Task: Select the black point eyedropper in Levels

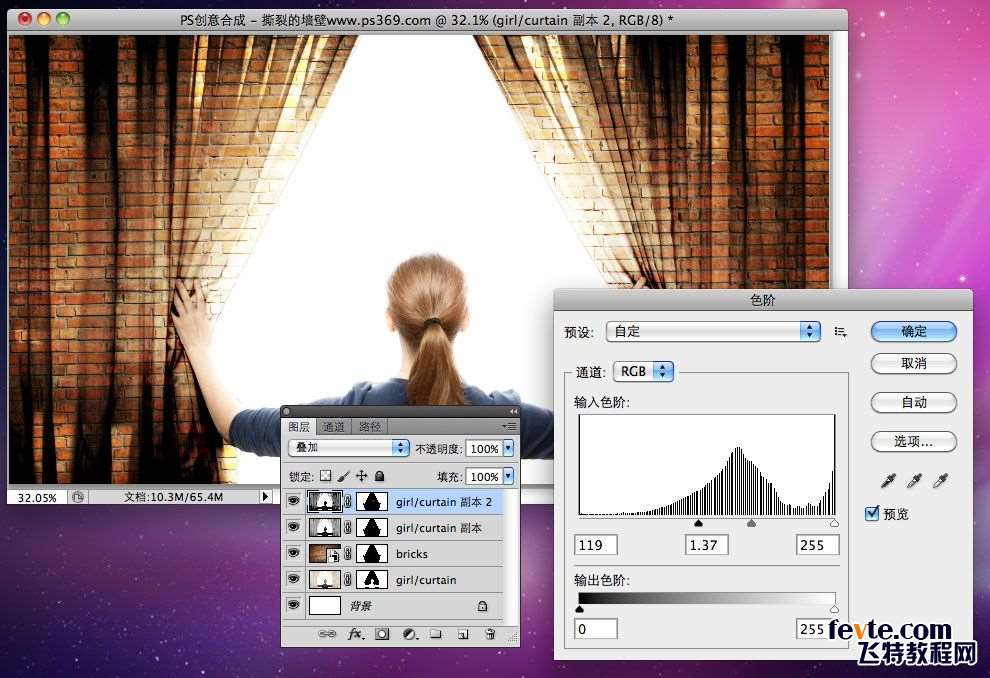Action: tap(888, 482)
